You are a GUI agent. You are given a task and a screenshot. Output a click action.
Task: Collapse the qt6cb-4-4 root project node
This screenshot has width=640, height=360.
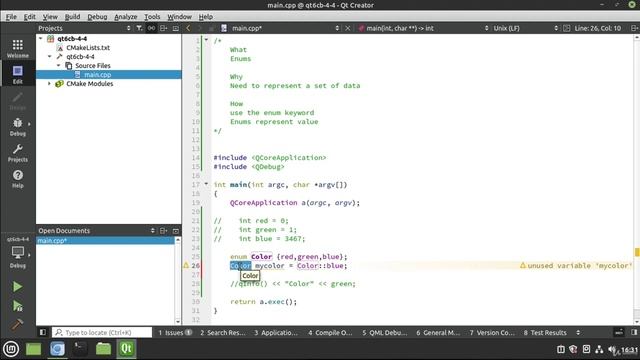point(41,38)
